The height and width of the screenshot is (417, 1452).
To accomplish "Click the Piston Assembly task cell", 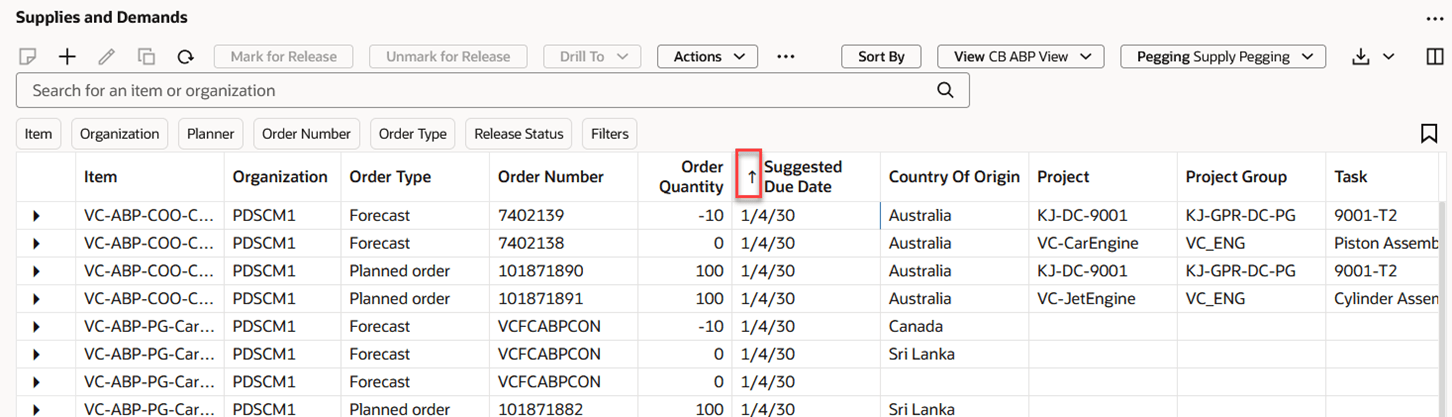I will (1382, 244).
